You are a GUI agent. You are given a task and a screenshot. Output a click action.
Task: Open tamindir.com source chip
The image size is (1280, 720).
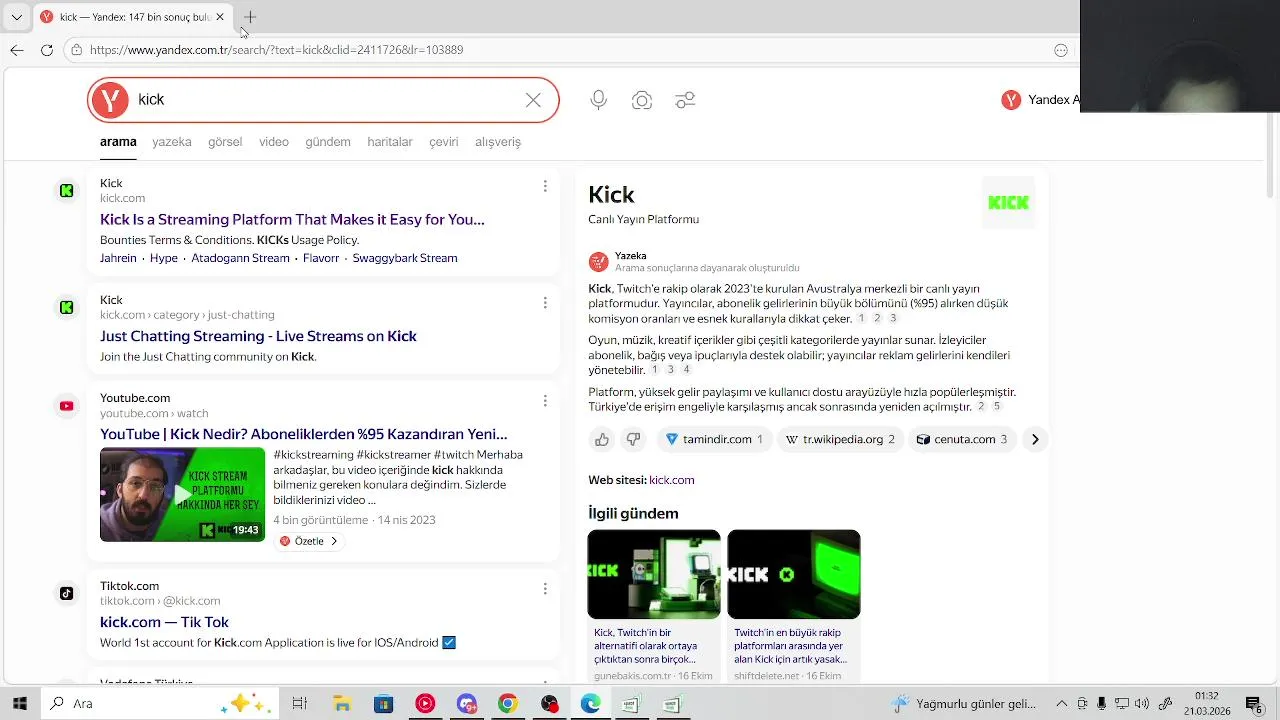714,439
